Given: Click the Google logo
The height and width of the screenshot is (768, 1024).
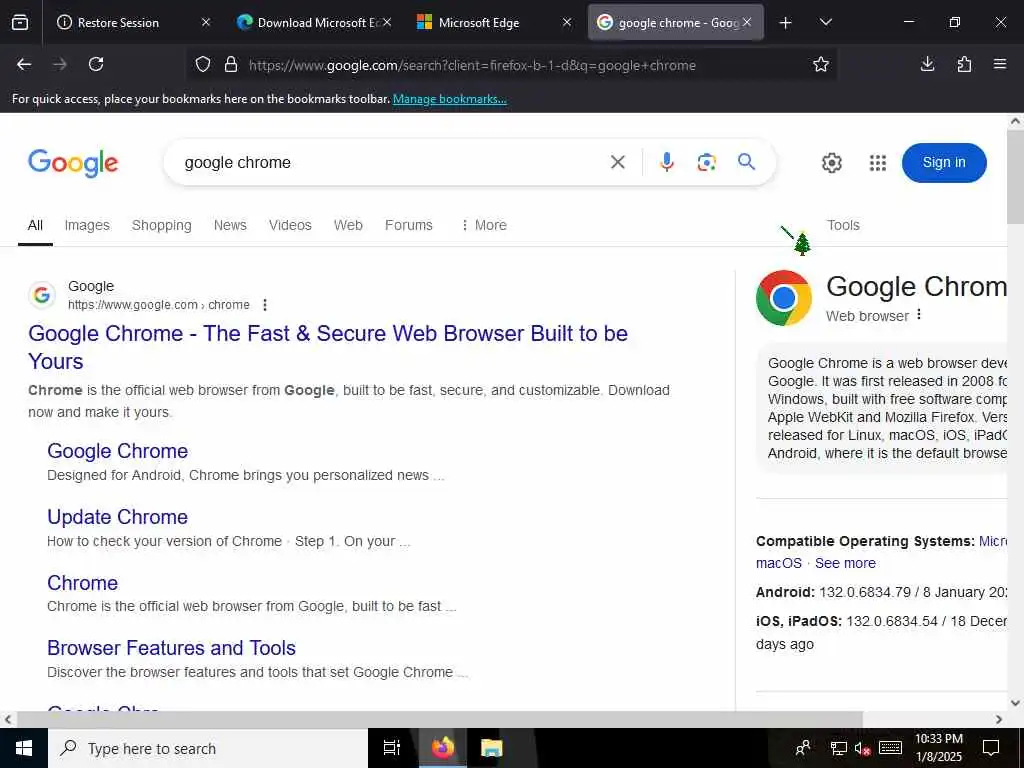Looking at the screenshot, I should pyautogui.click(x=73, y=163).
